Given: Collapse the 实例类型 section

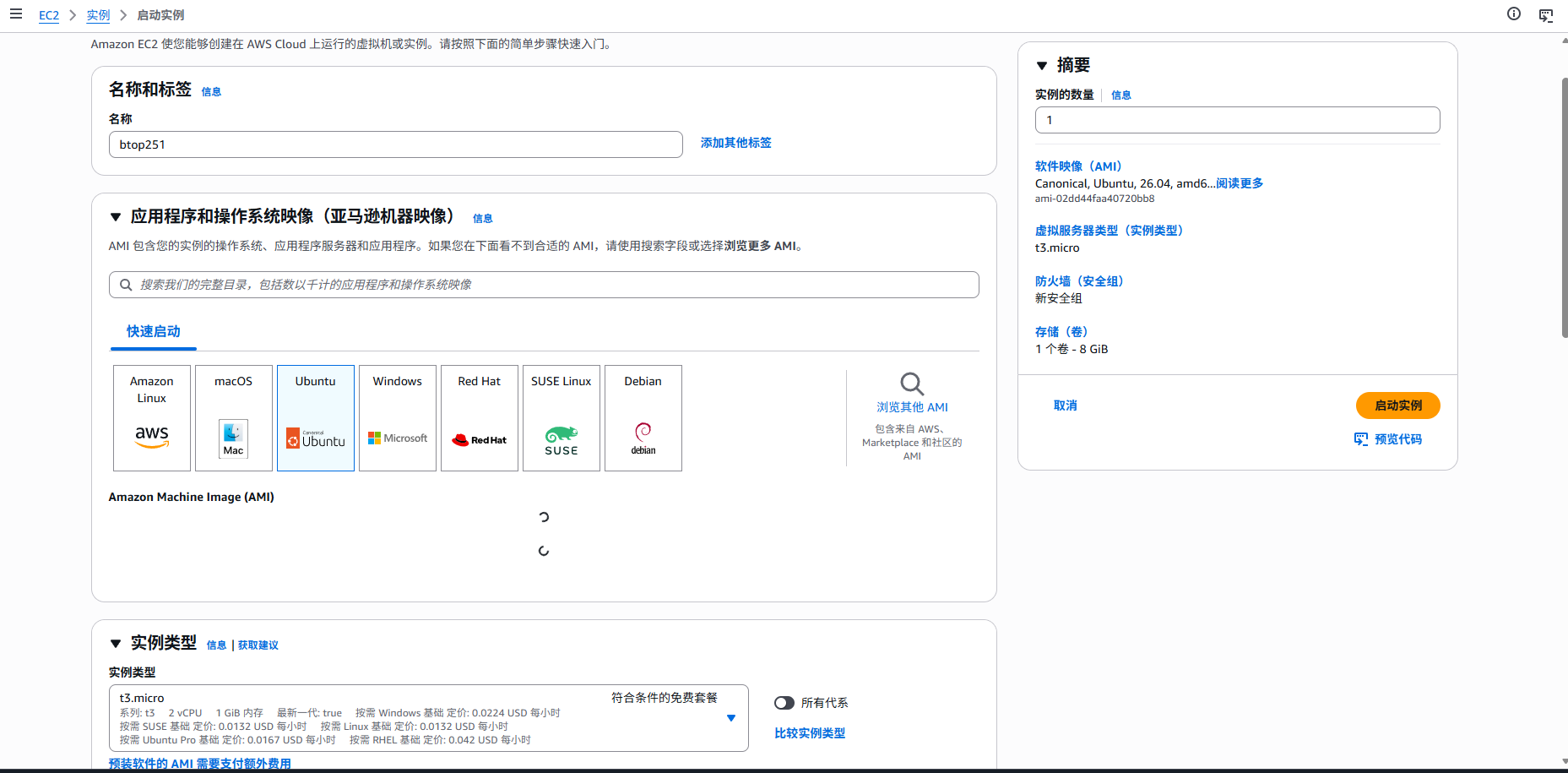Looking at the screenshot, I should click(116, 644).
